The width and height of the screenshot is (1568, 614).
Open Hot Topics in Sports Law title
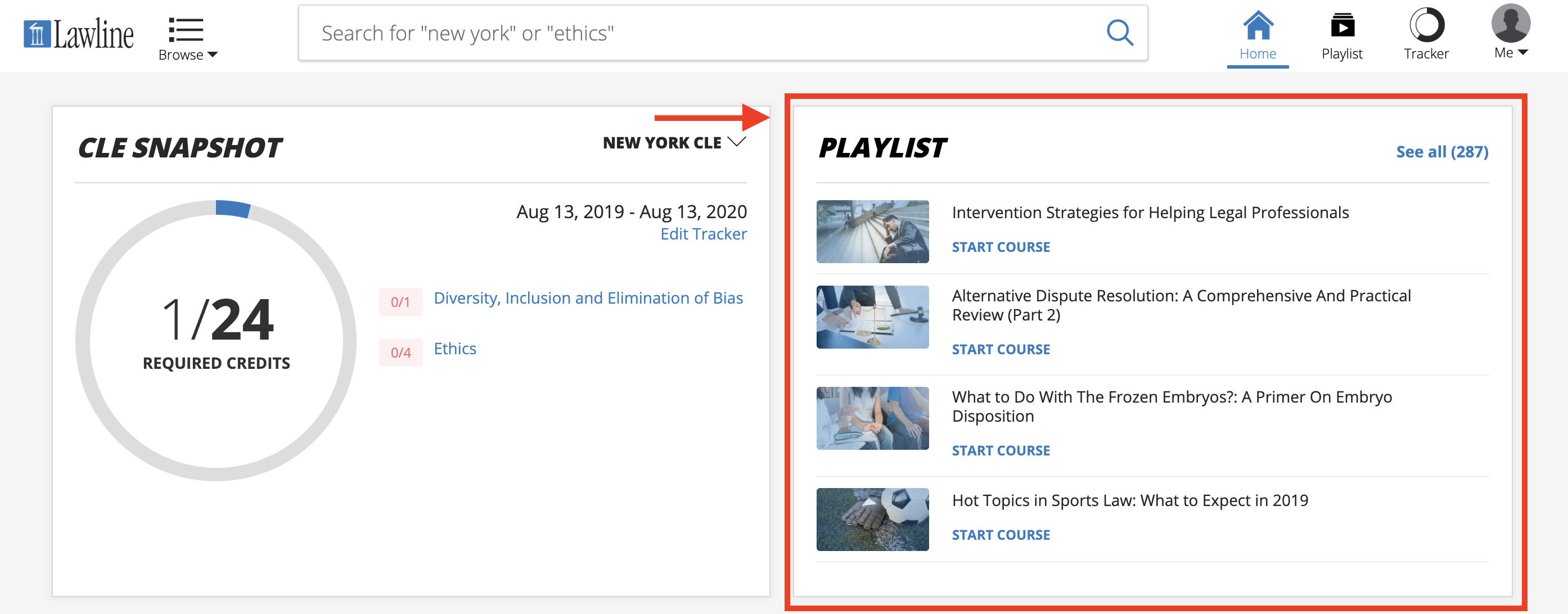tap(1130, 500)
